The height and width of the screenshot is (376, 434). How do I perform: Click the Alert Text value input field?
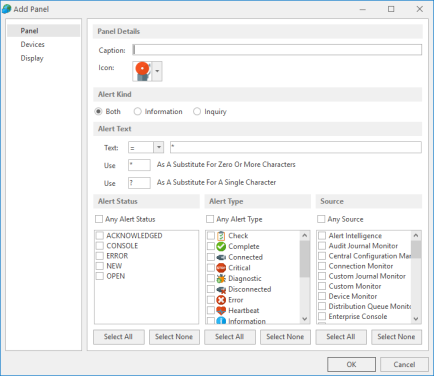pyautogui.click(x=296, y=147)
